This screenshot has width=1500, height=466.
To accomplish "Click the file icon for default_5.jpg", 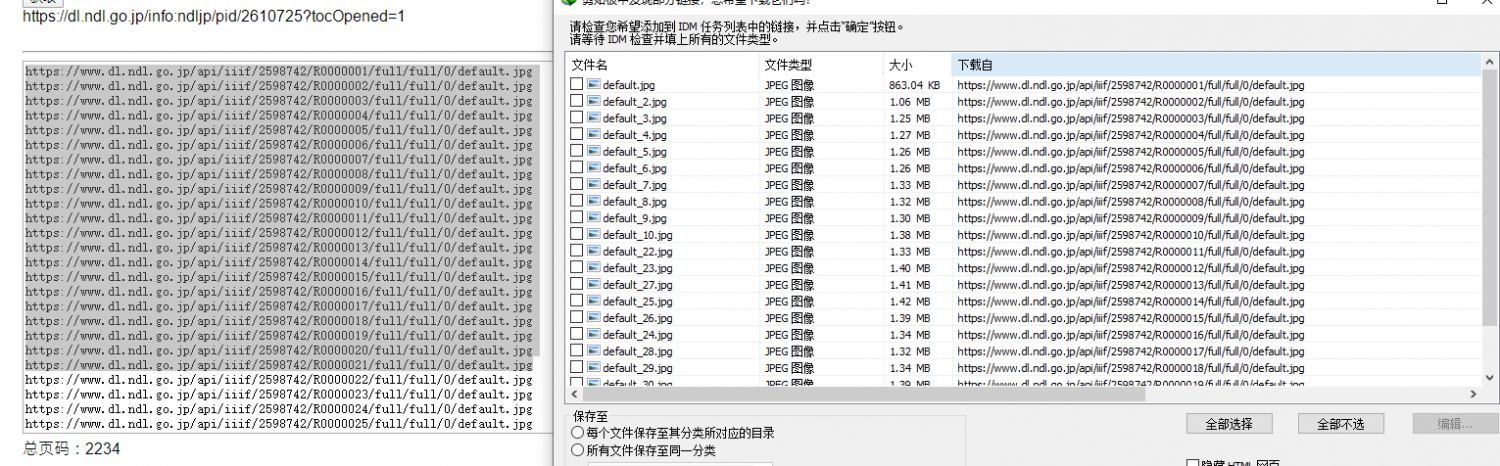I will pos(593,152).
